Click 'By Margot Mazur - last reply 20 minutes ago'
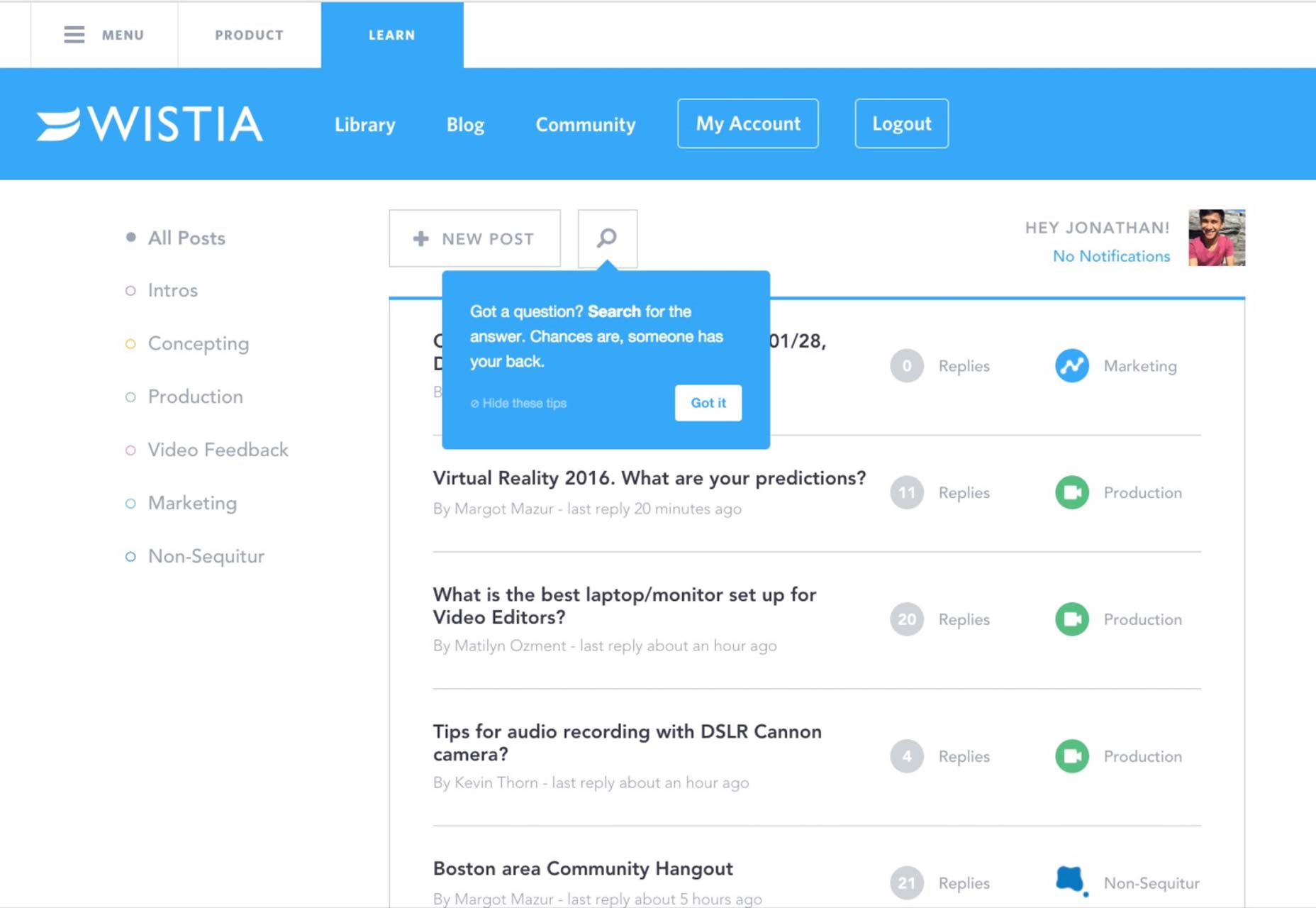Screen dimensions: 1316x908 point(587,509)
